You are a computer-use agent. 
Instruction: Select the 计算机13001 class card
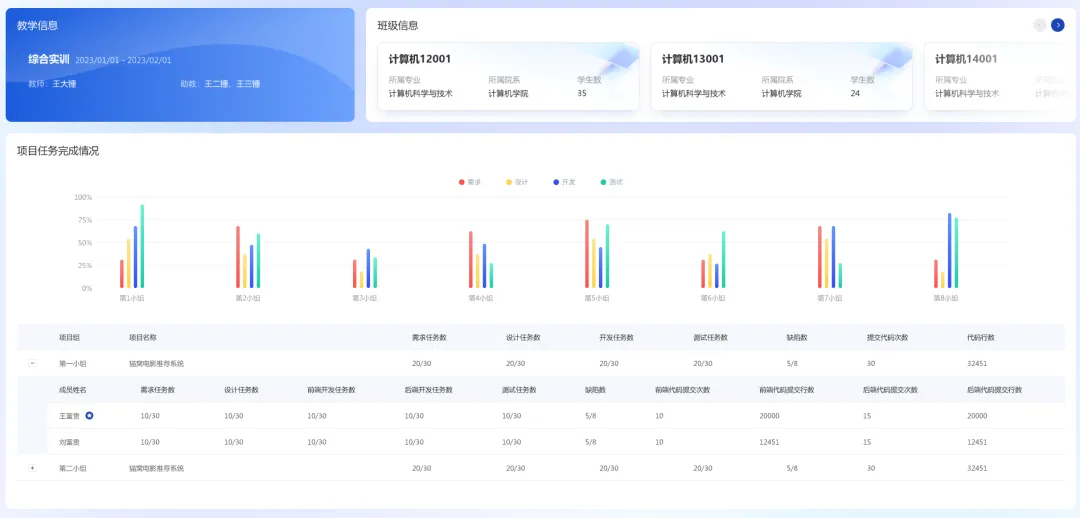[x=781, y=76]
